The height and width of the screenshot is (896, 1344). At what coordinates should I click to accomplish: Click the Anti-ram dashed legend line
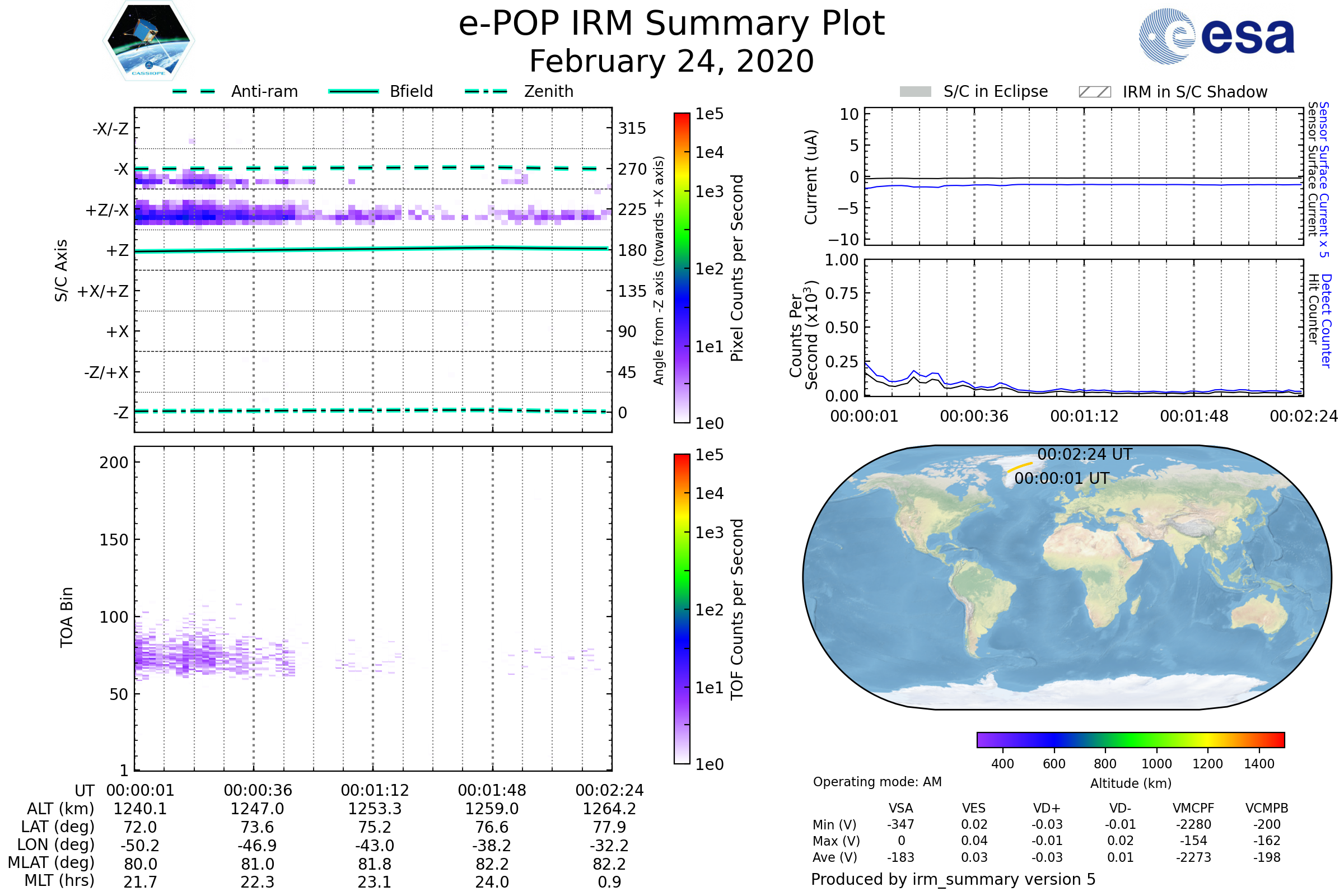194,91
